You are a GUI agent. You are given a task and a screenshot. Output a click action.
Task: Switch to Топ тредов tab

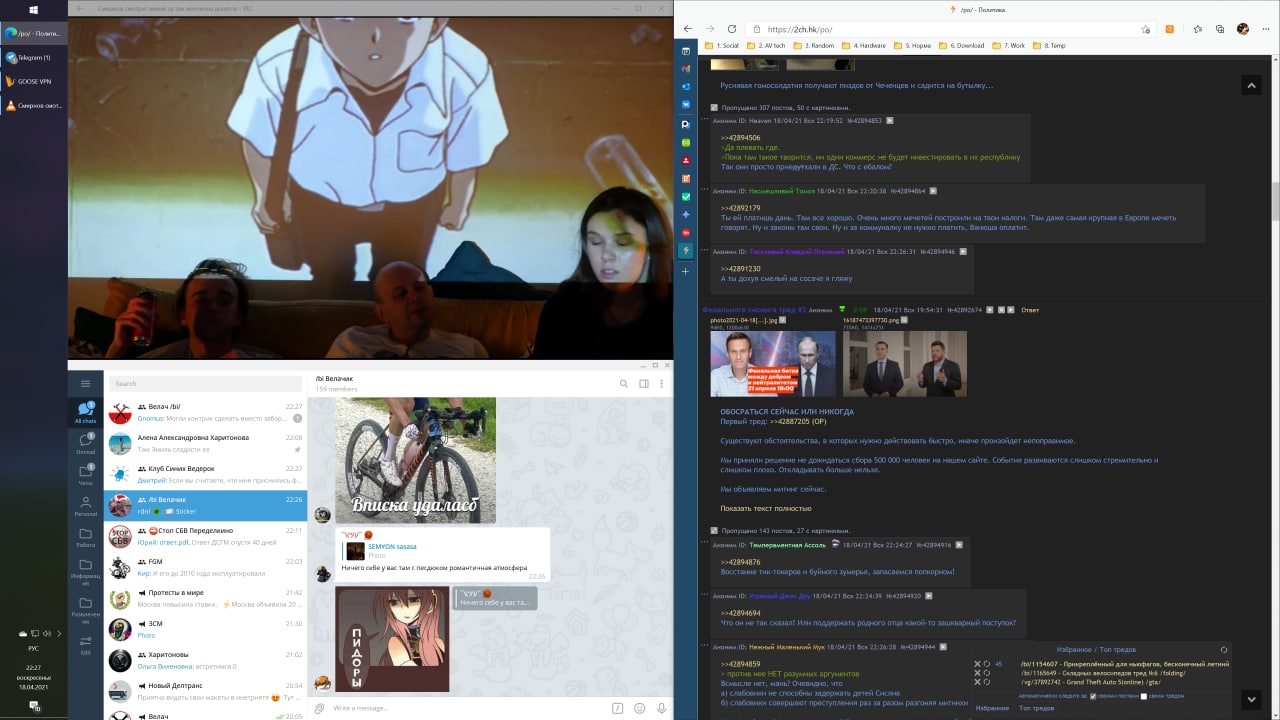[x=1036, y=708]
